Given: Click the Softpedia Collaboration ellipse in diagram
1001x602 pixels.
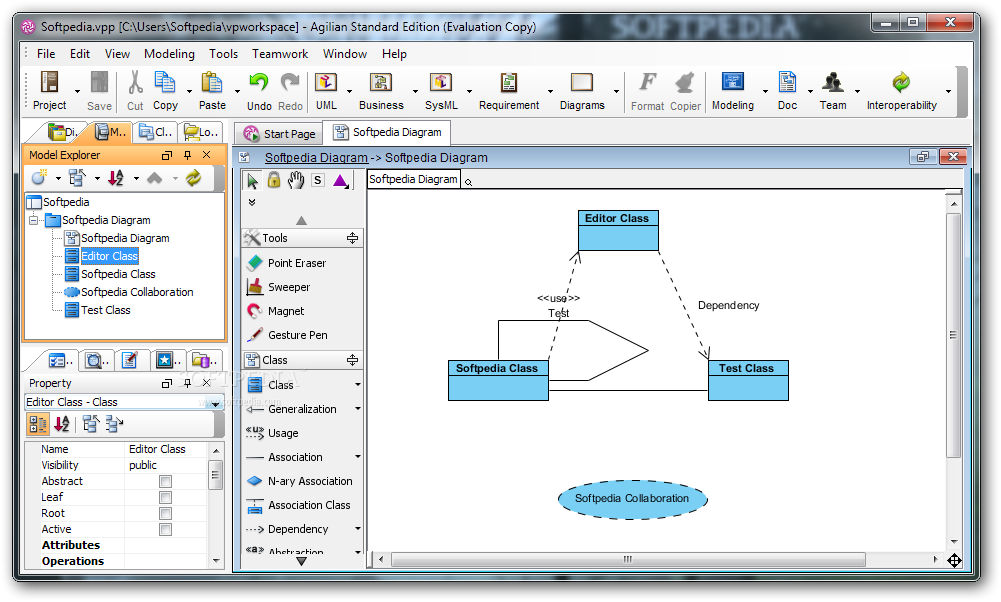Looking at the screenshot, I should click(632, 499).
